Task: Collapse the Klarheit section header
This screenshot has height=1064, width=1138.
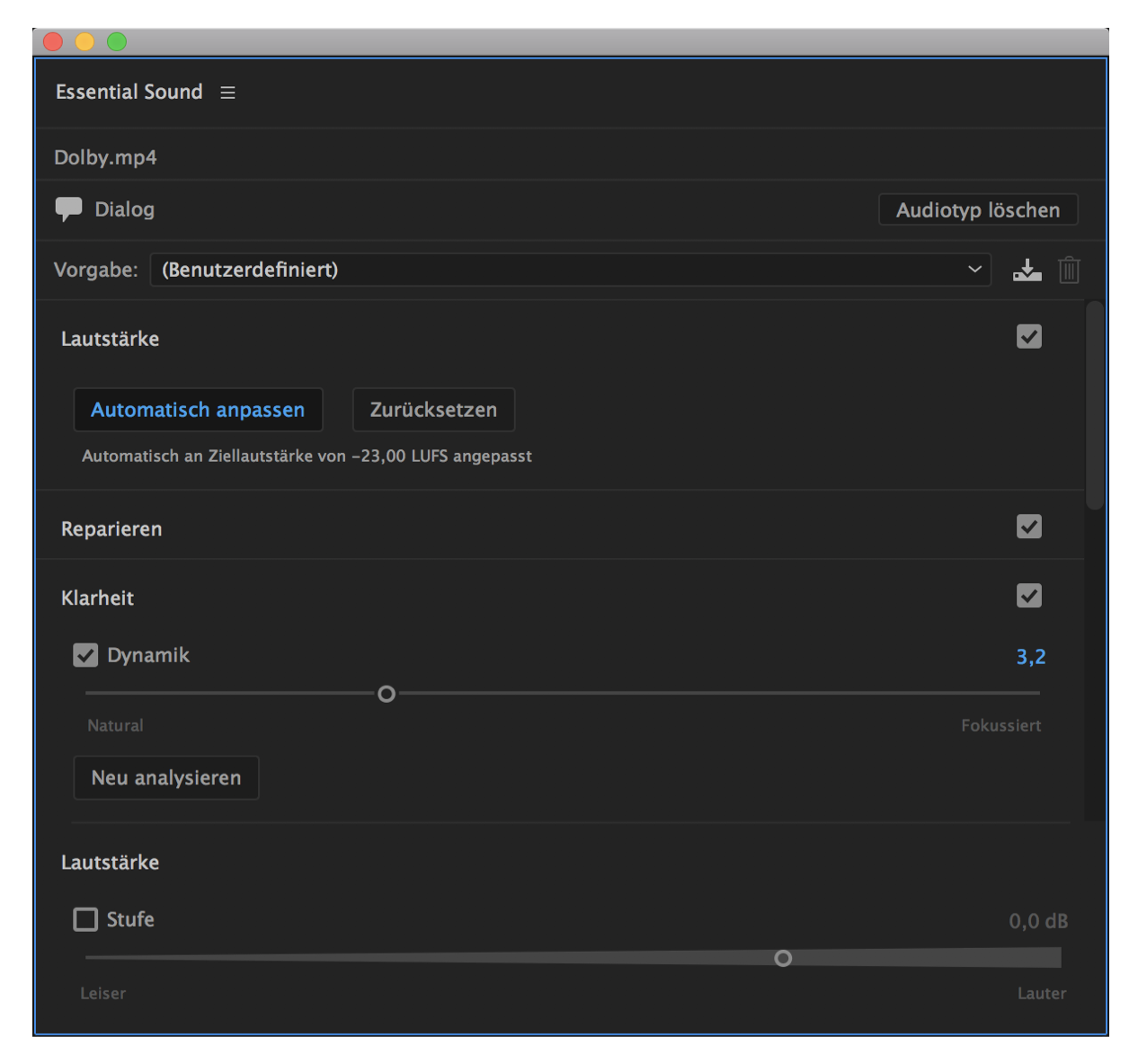Action: [97, 598]
